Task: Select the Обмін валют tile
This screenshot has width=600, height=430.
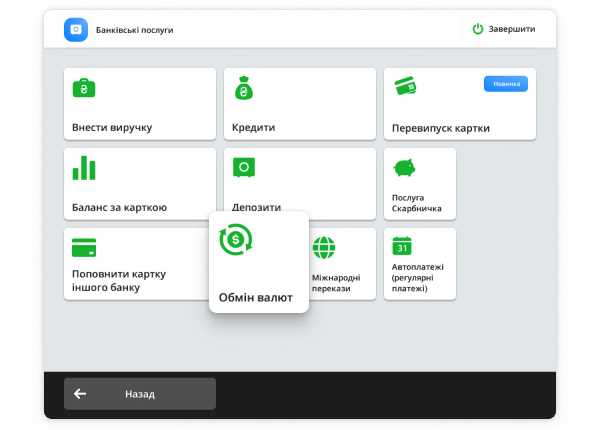Action: tap(258, 263)
